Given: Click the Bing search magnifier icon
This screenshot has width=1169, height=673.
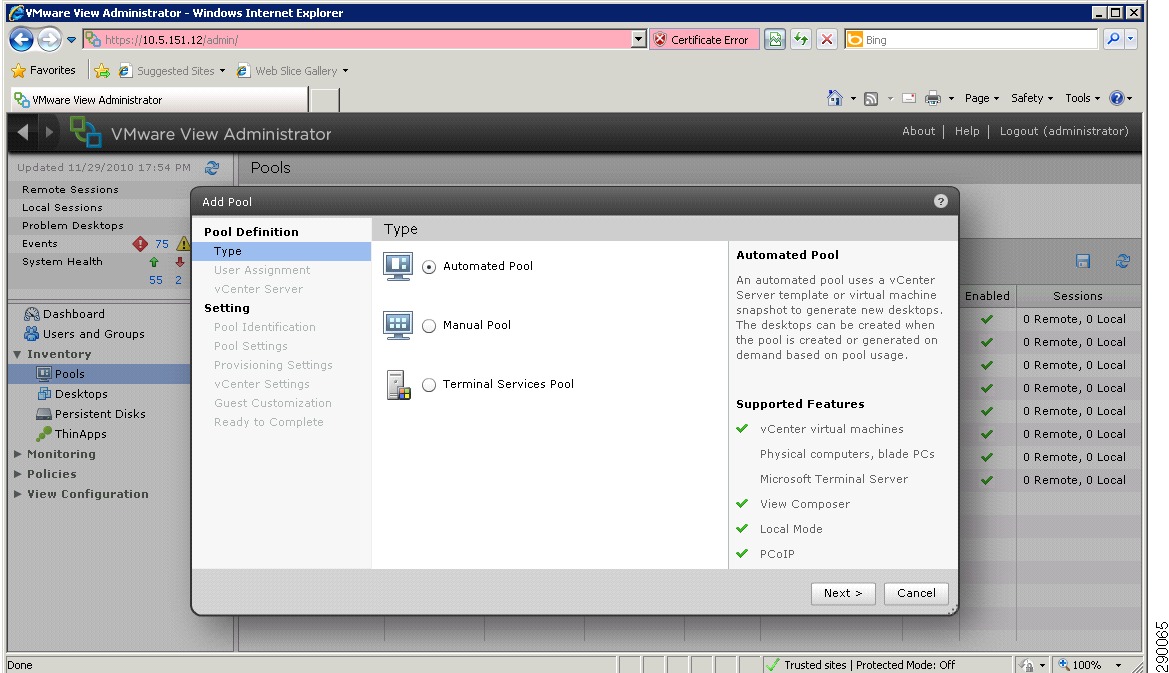Looking at the screenshot, I should 1113,40.
